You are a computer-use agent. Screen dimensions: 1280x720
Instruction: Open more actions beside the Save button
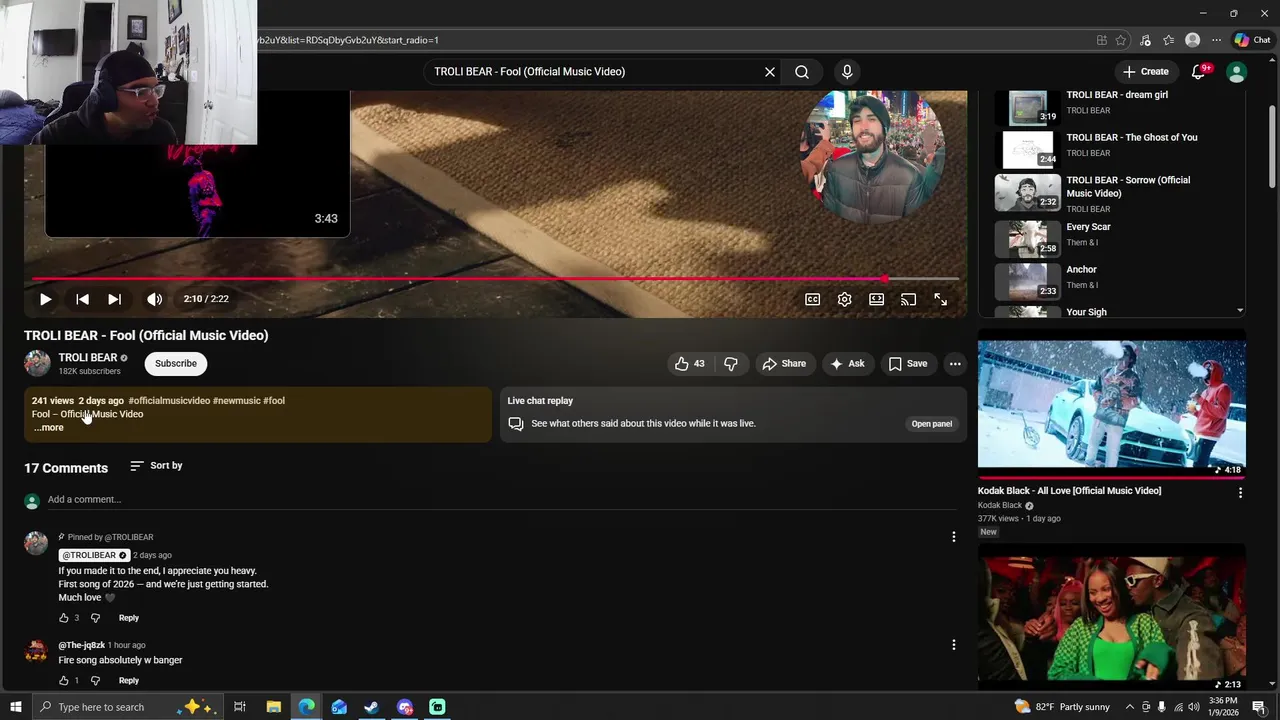[x=955, y=364]
